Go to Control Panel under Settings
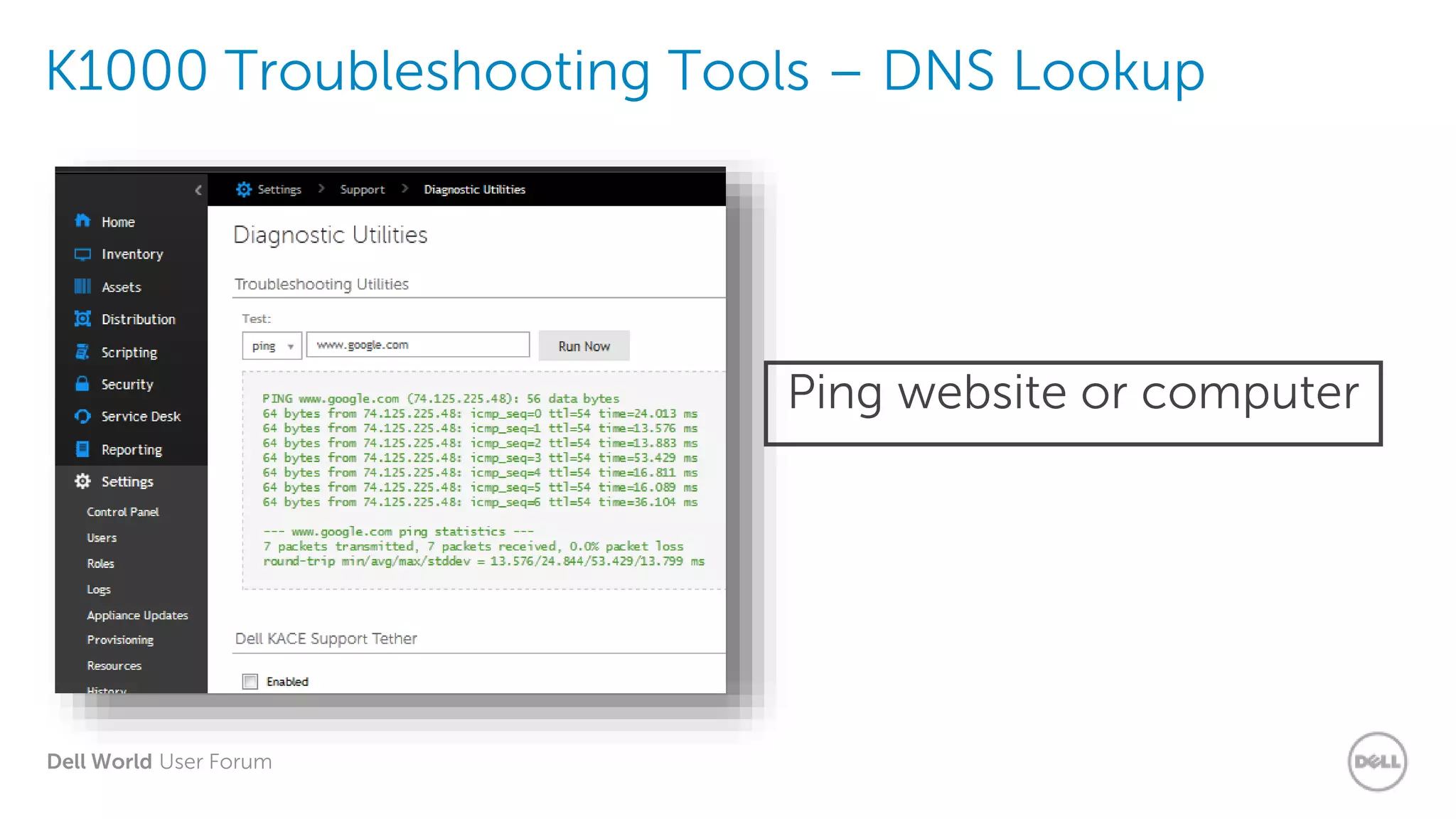The height and width of the screenshot is (819, 1456). coord(123,512)
